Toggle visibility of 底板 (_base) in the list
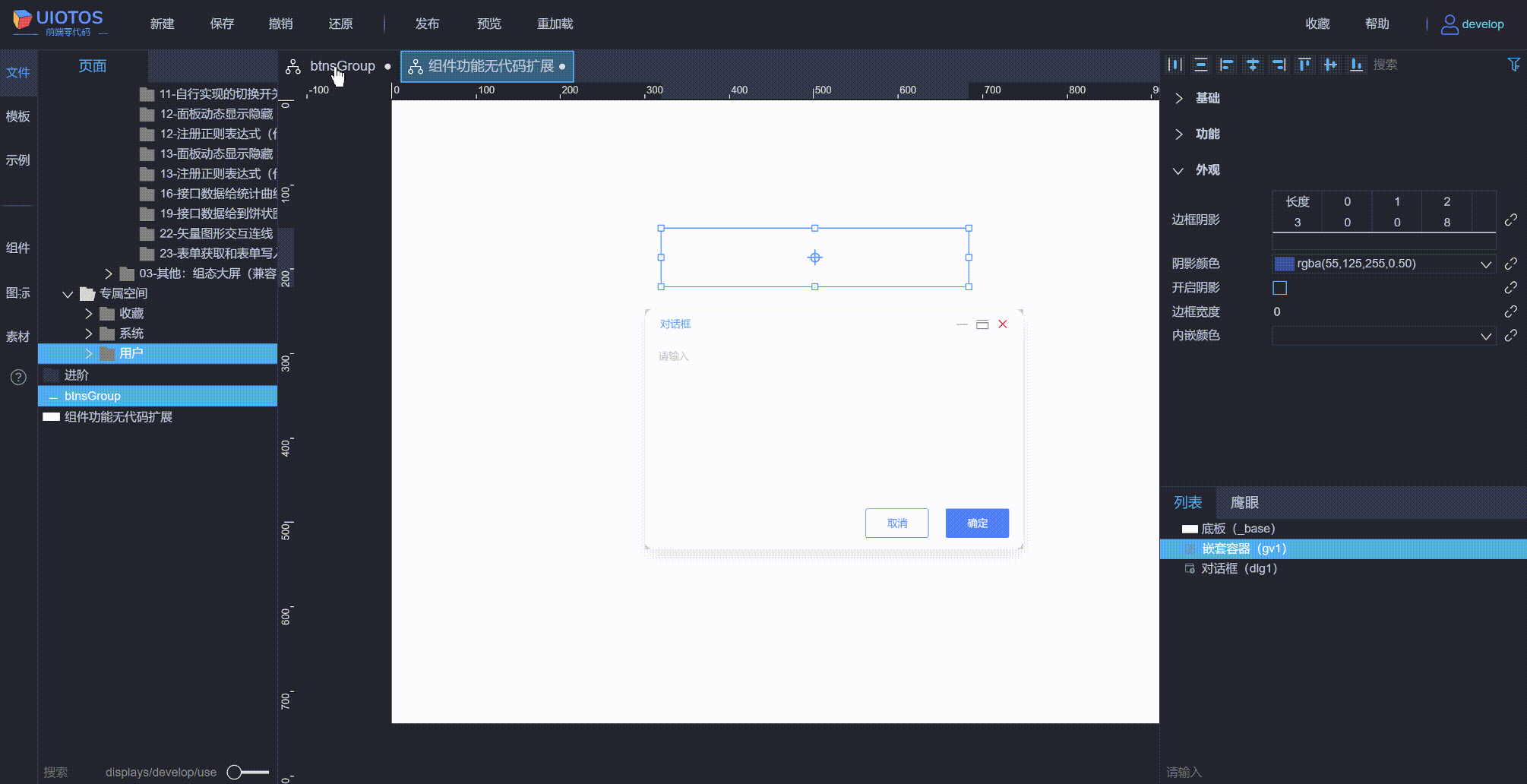The width and height of the screenshot is (1527, 784). [1189, 528]
